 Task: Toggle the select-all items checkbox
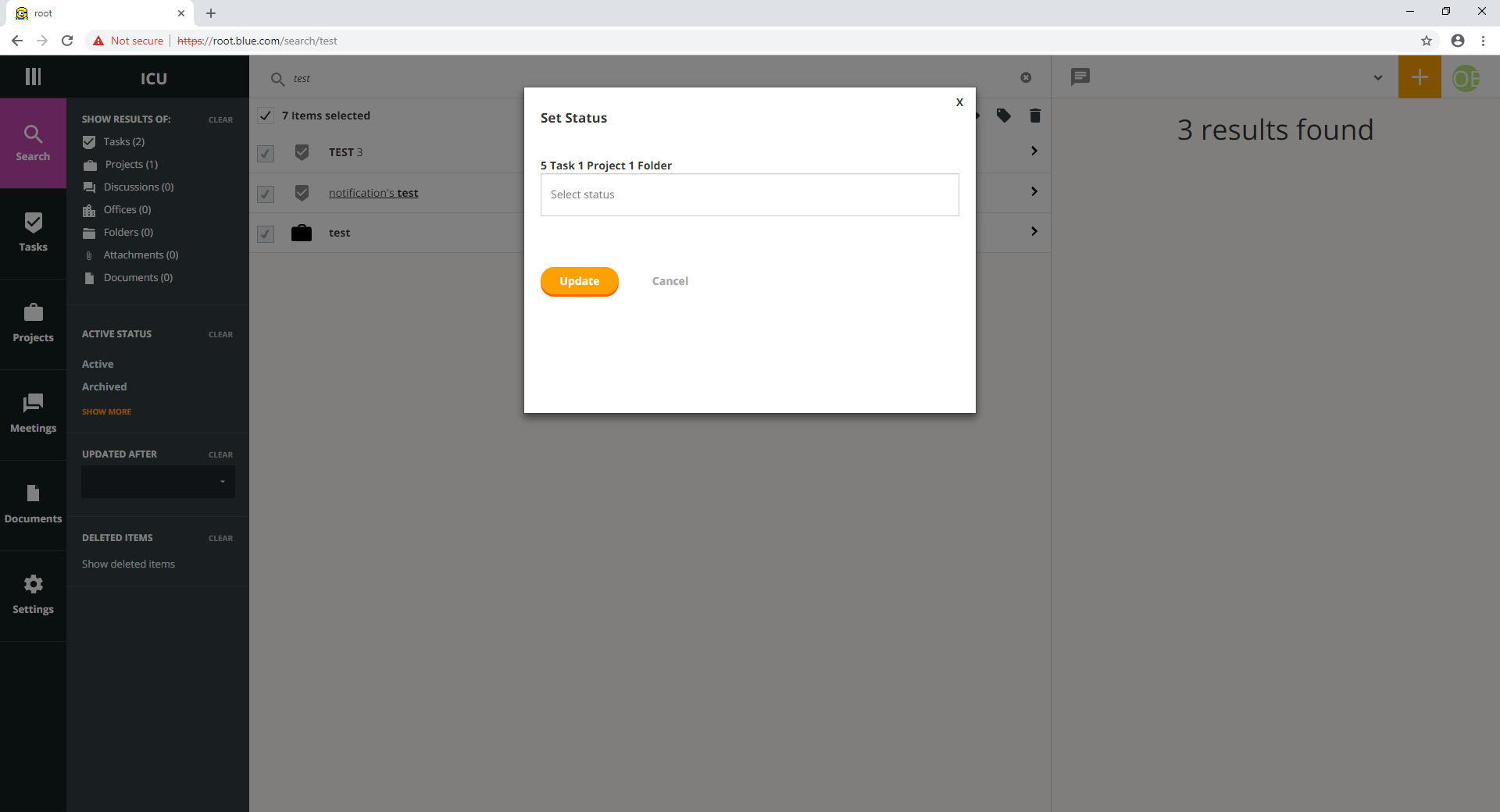point(266,116)
